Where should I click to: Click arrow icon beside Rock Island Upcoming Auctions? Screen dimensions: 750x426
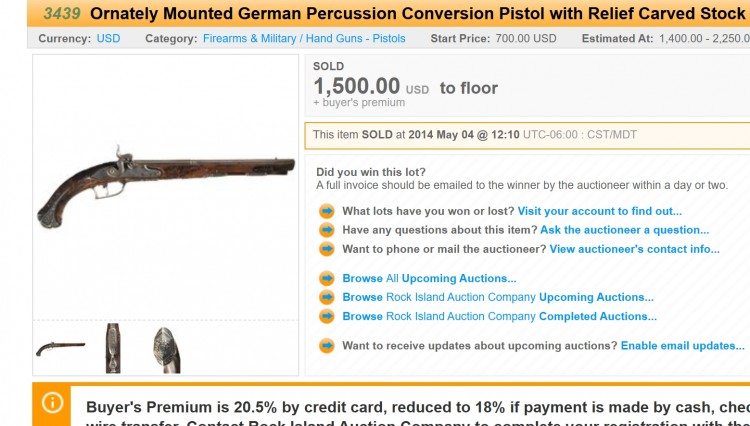(x=326, y=297)
